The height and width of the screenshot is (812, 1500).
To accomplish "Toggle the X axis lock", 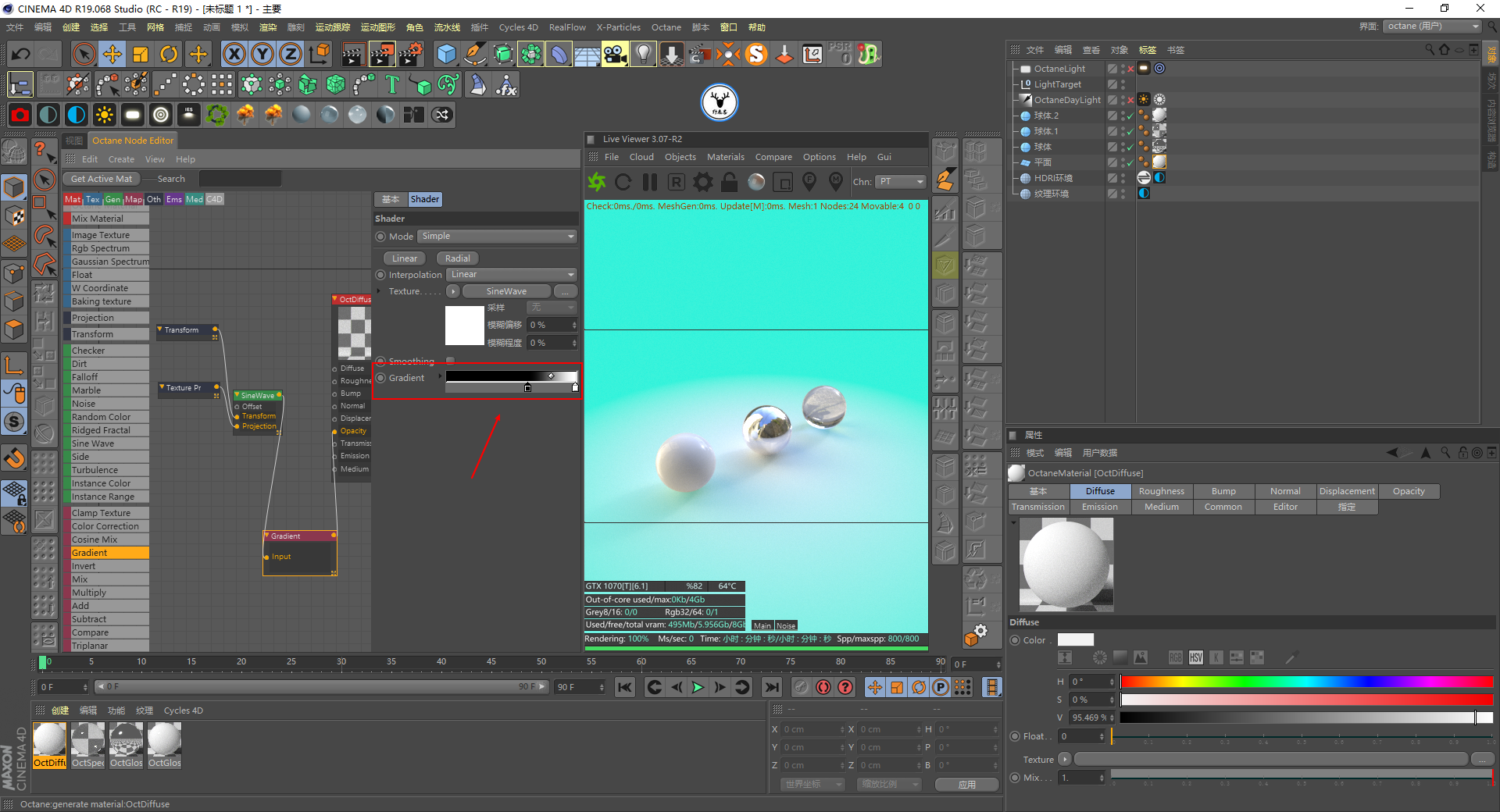I will [234, 54].
